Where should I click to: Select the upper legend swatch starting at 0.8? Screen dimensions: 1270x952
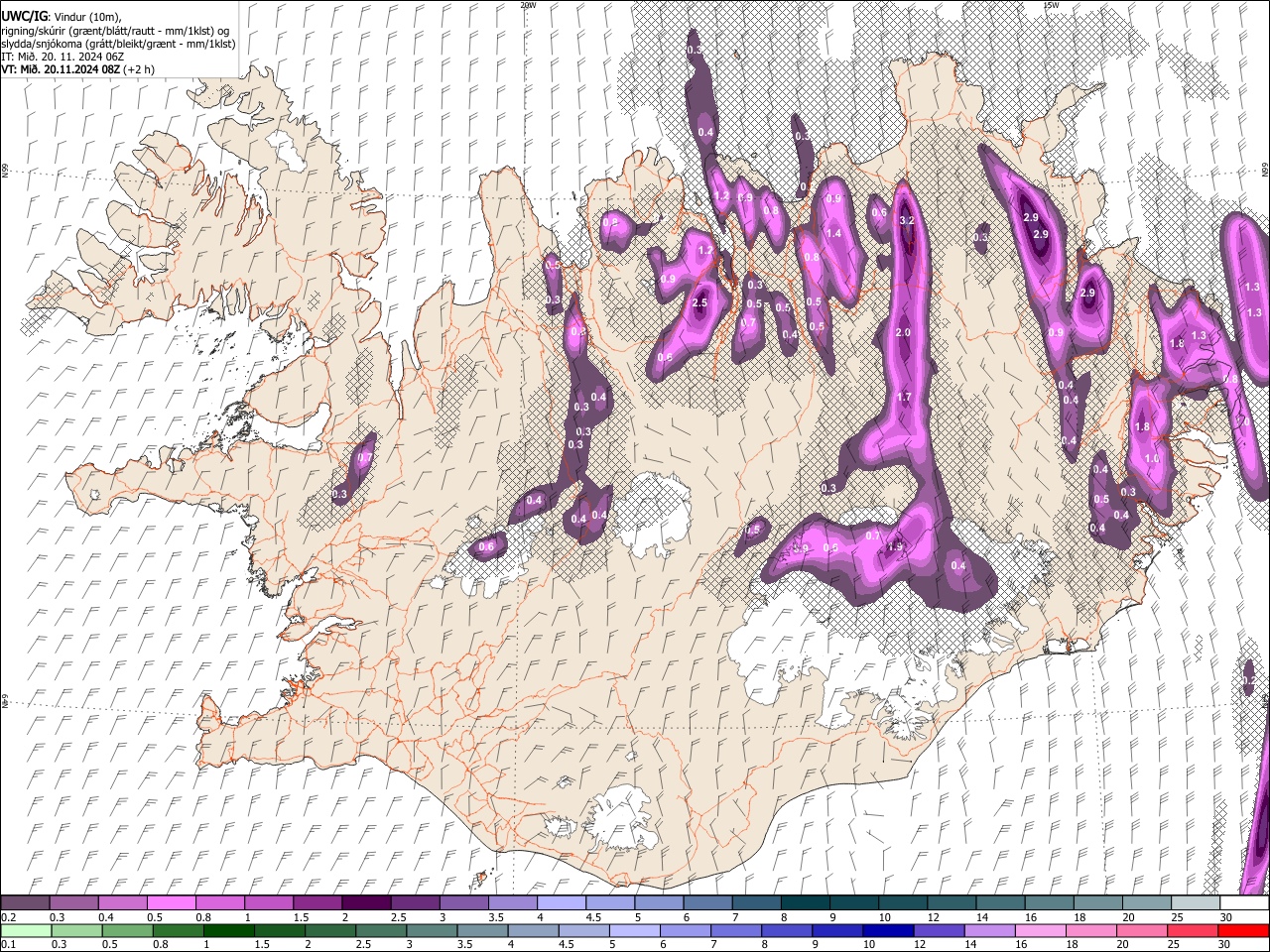[219, 903]
